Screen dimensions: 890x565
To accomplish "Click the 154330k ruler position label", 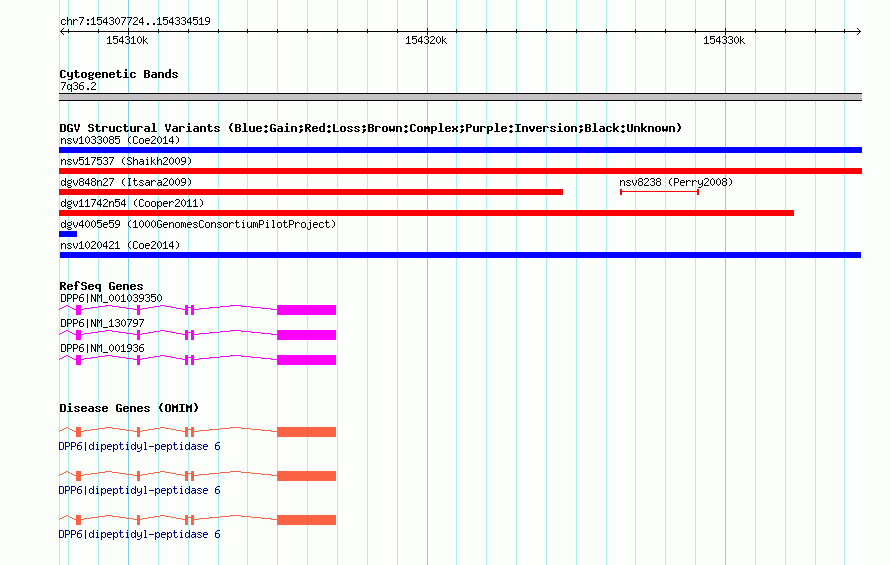I will tap(724, 40).
